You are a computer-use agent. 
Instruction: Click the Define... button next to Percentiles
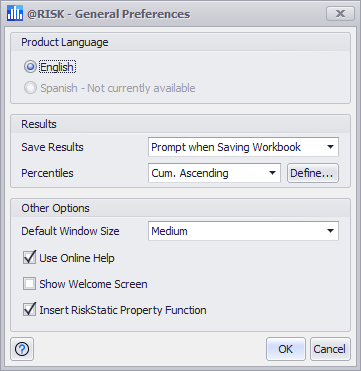(x=313, y=173)
